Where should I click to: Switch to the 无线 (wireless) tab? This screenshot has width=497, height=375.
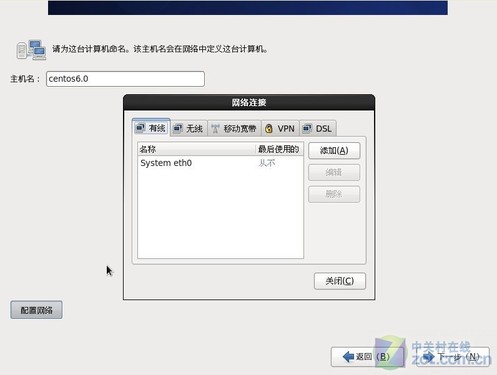pyautogui.click(x=189, y=128)
